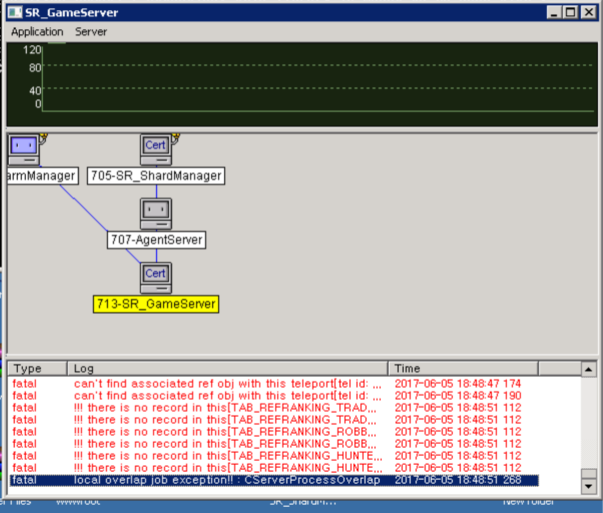Sort entries by Time column header
Viewport: 603px width, 513px height.
point(480,368)
